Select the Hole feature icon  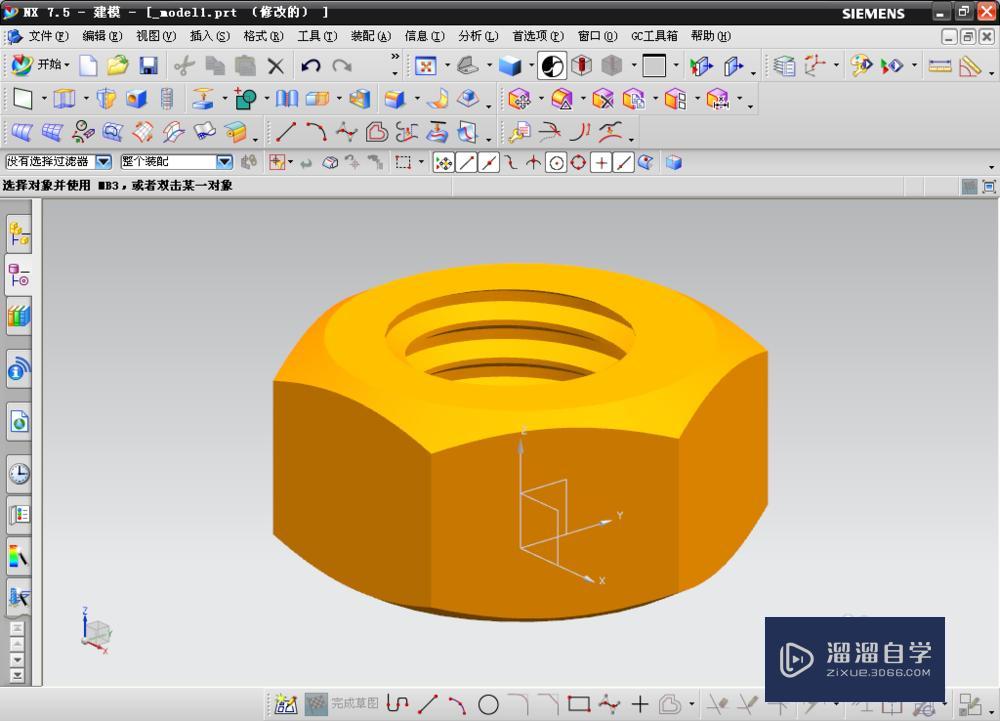click(136, 99)
